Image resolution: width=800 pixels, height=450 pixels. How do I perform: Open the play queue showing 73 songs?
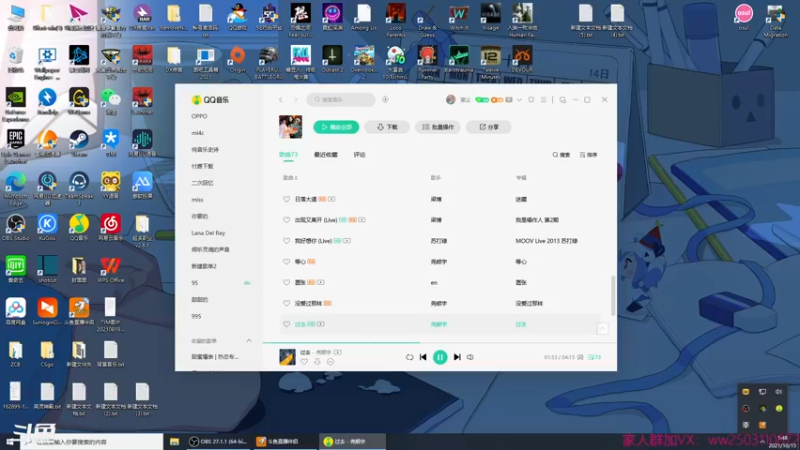[594, 357]
